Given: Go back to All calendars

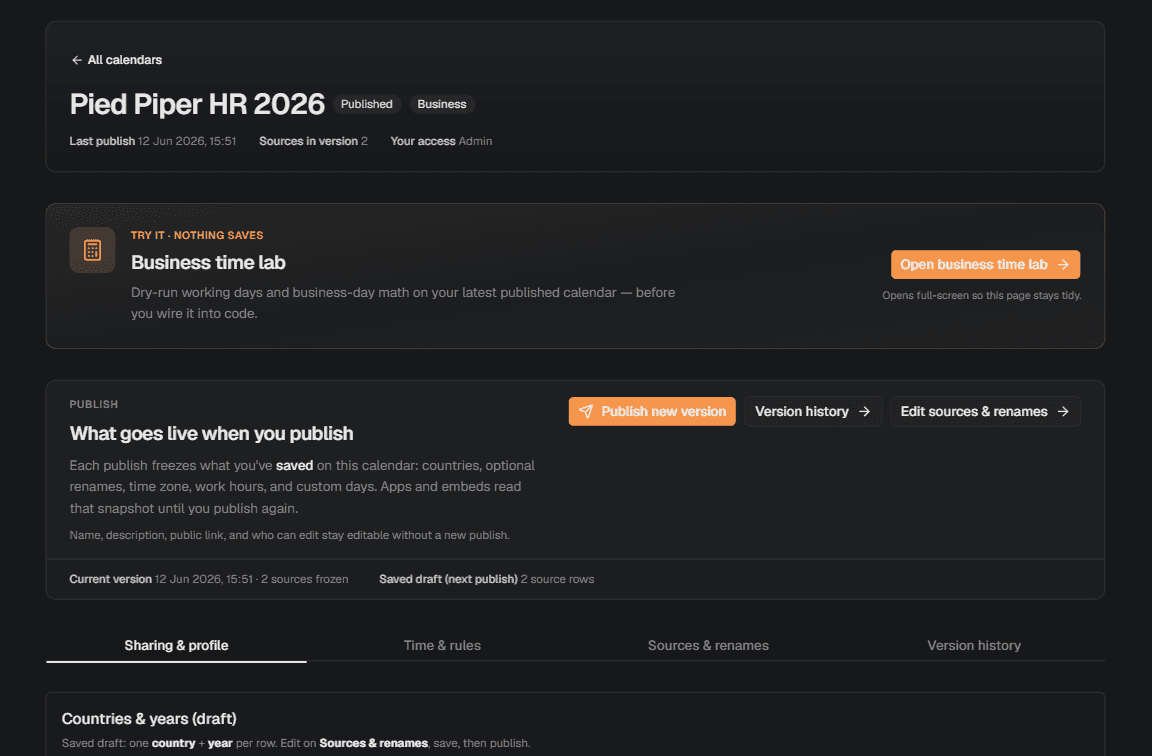Looking at the screenshot, I should pos(117,60).
